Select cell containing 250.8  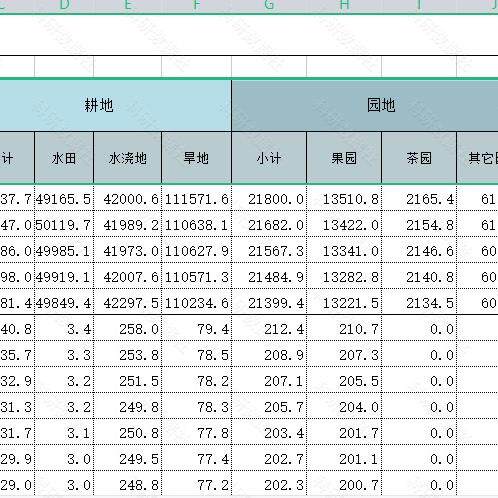click(x=128, y=432)
